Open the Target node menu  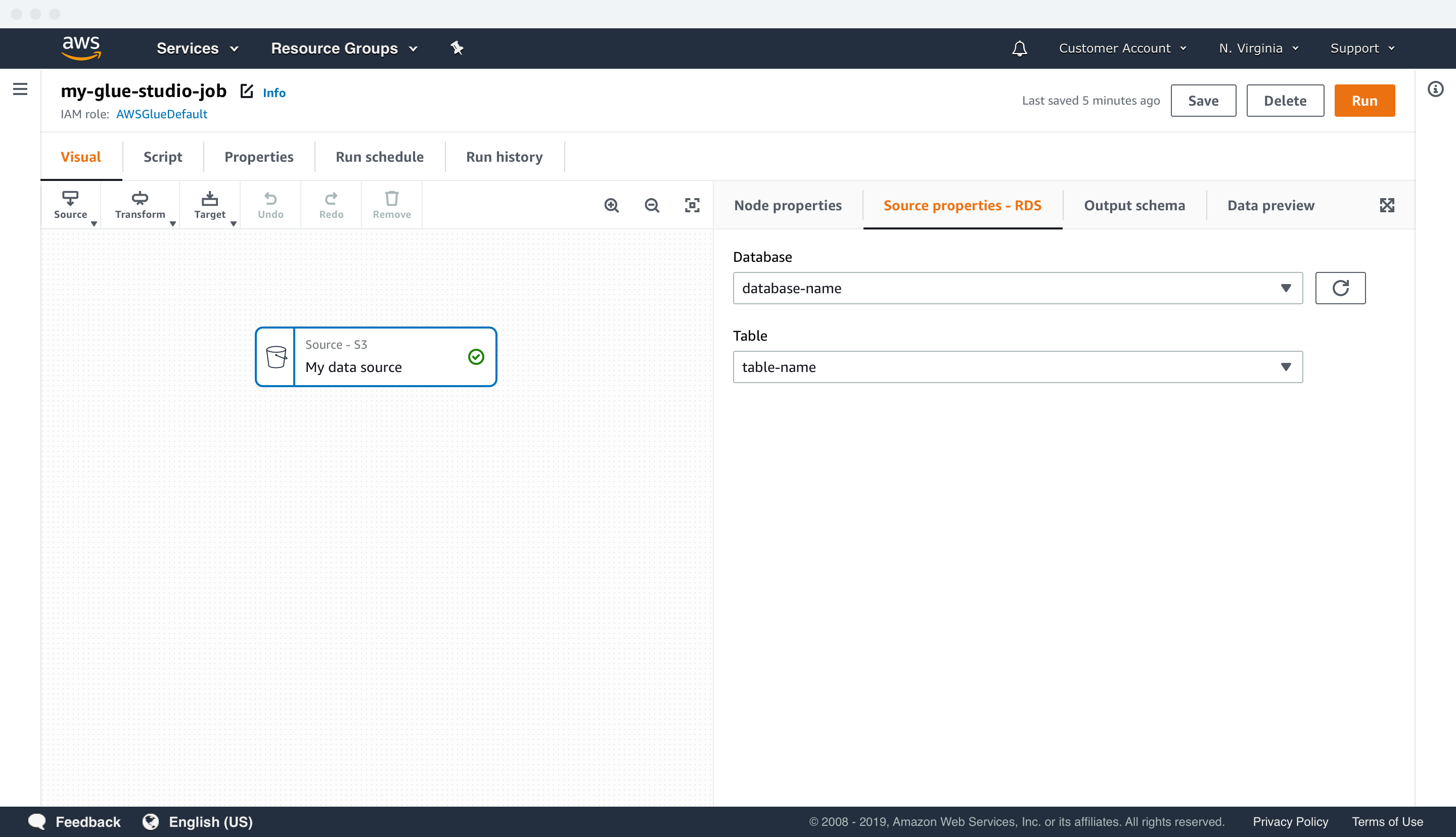[x=210, y=205]
